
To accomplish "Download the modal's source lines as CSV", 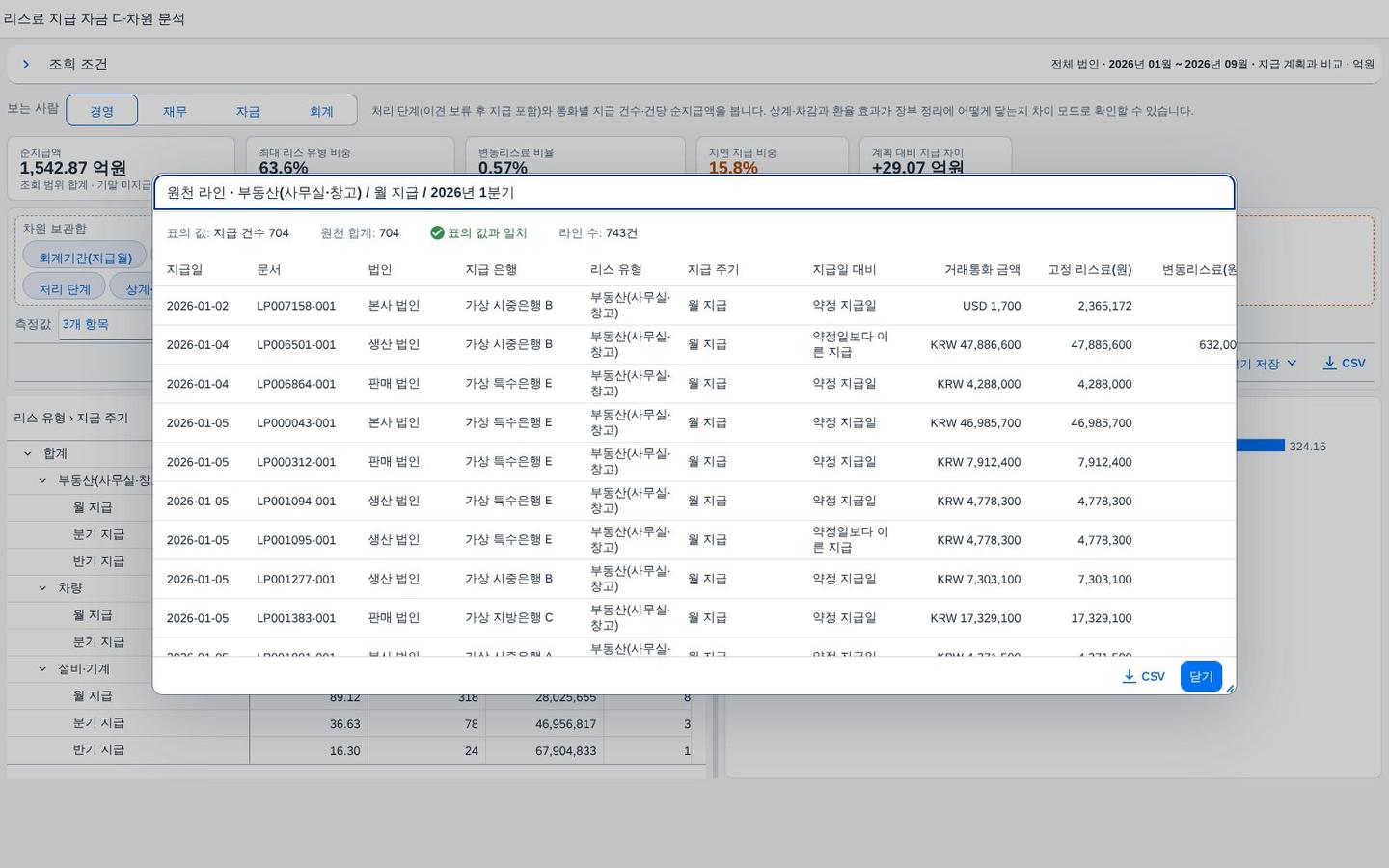I will pyautogui.click(x=1143, y=676).
